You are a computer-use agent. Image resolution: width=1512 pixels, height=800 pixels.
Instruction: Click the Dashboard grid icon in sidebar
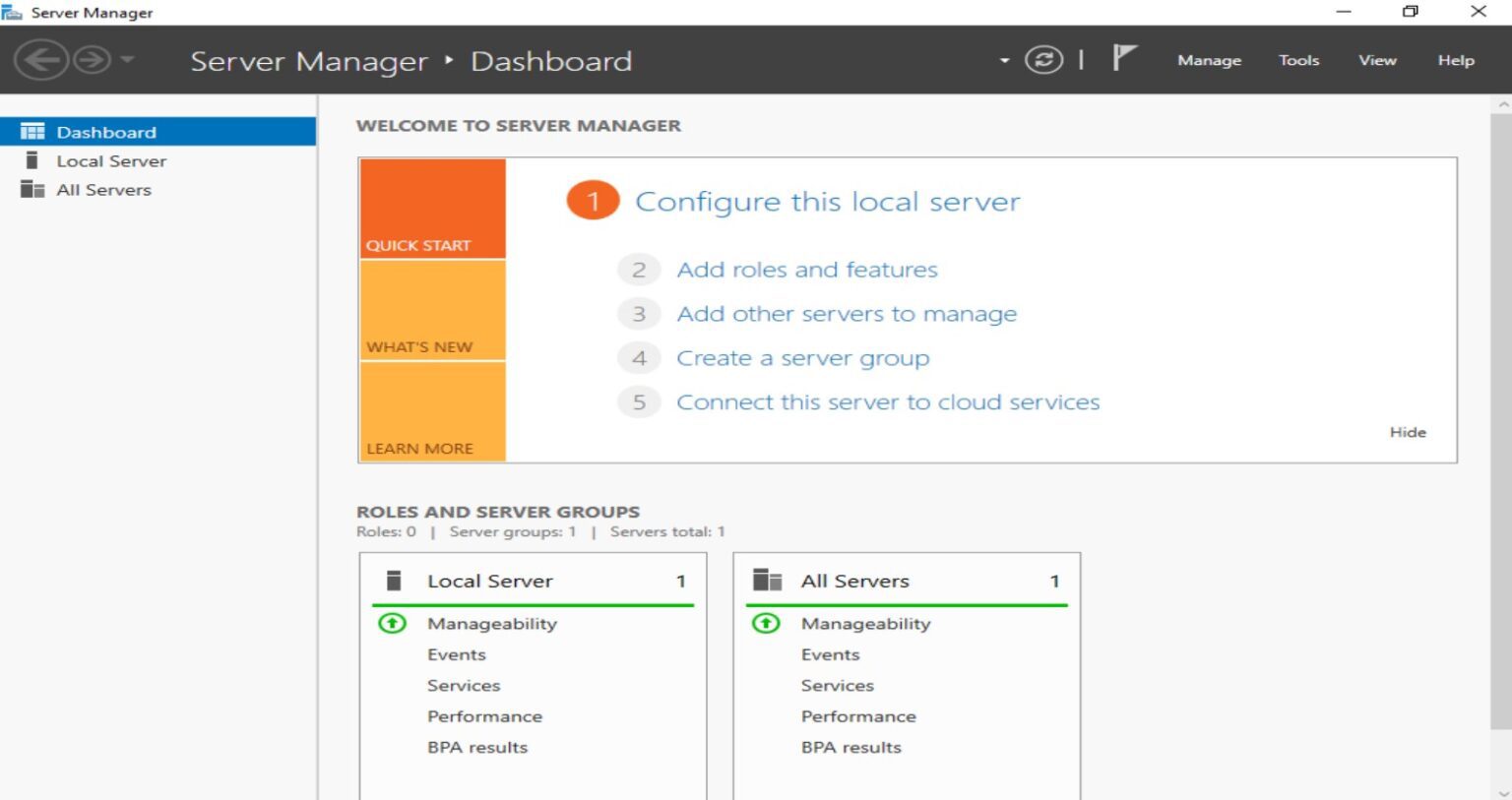(x=32, y=131)
